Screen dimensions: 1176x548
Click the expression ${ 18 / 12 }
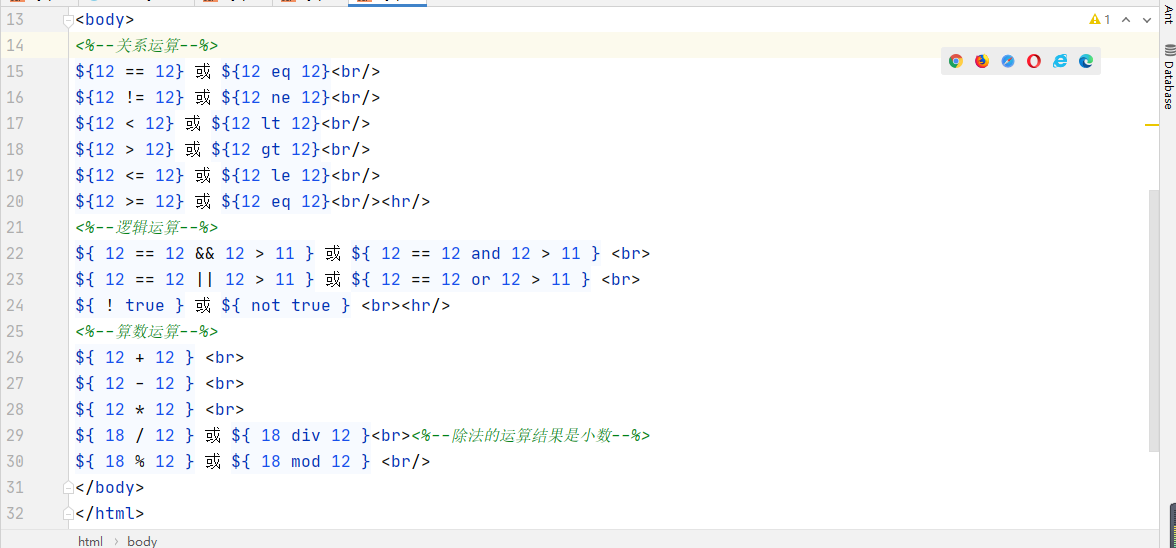[135, 436]
